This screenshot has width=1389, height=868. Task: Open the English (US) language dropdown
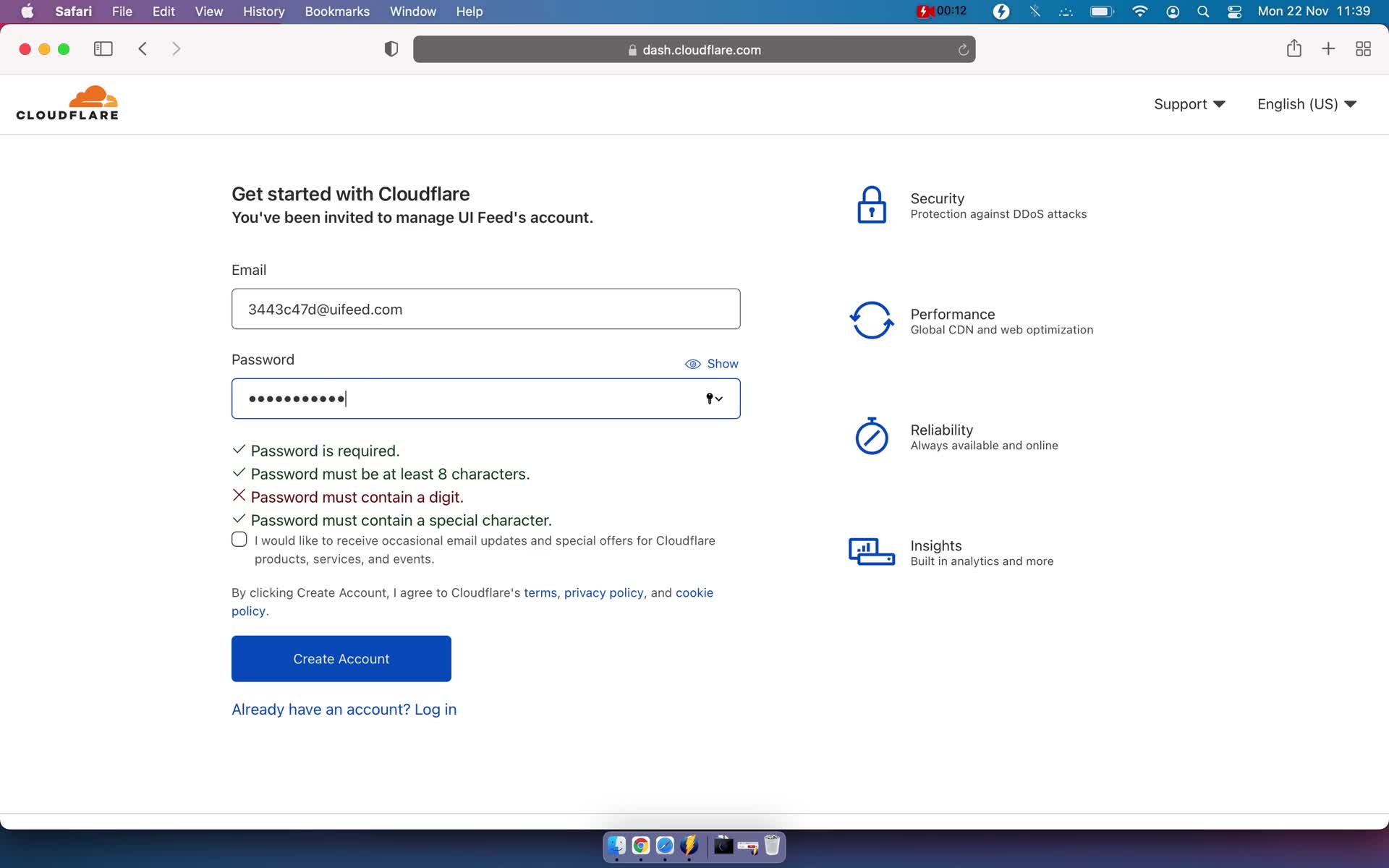pos(1307,104)
